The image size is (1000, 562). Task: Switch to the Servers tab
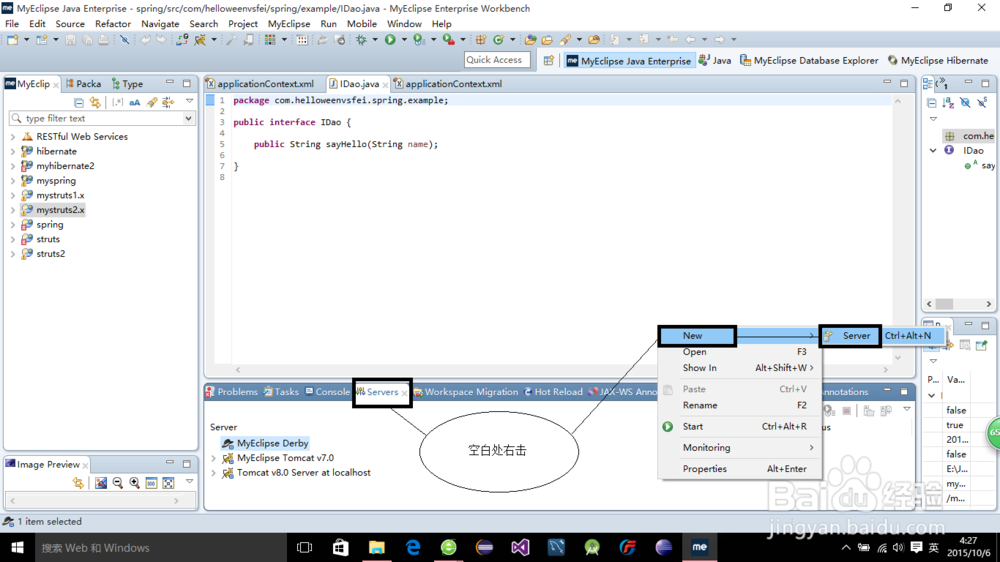pyautogui.click(x=382, y=392)
